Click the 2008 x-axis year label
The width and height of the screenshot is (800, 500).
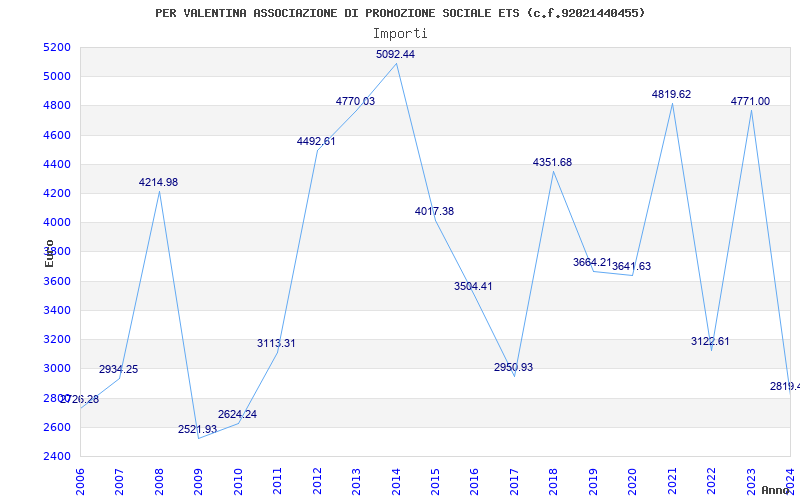159,482
